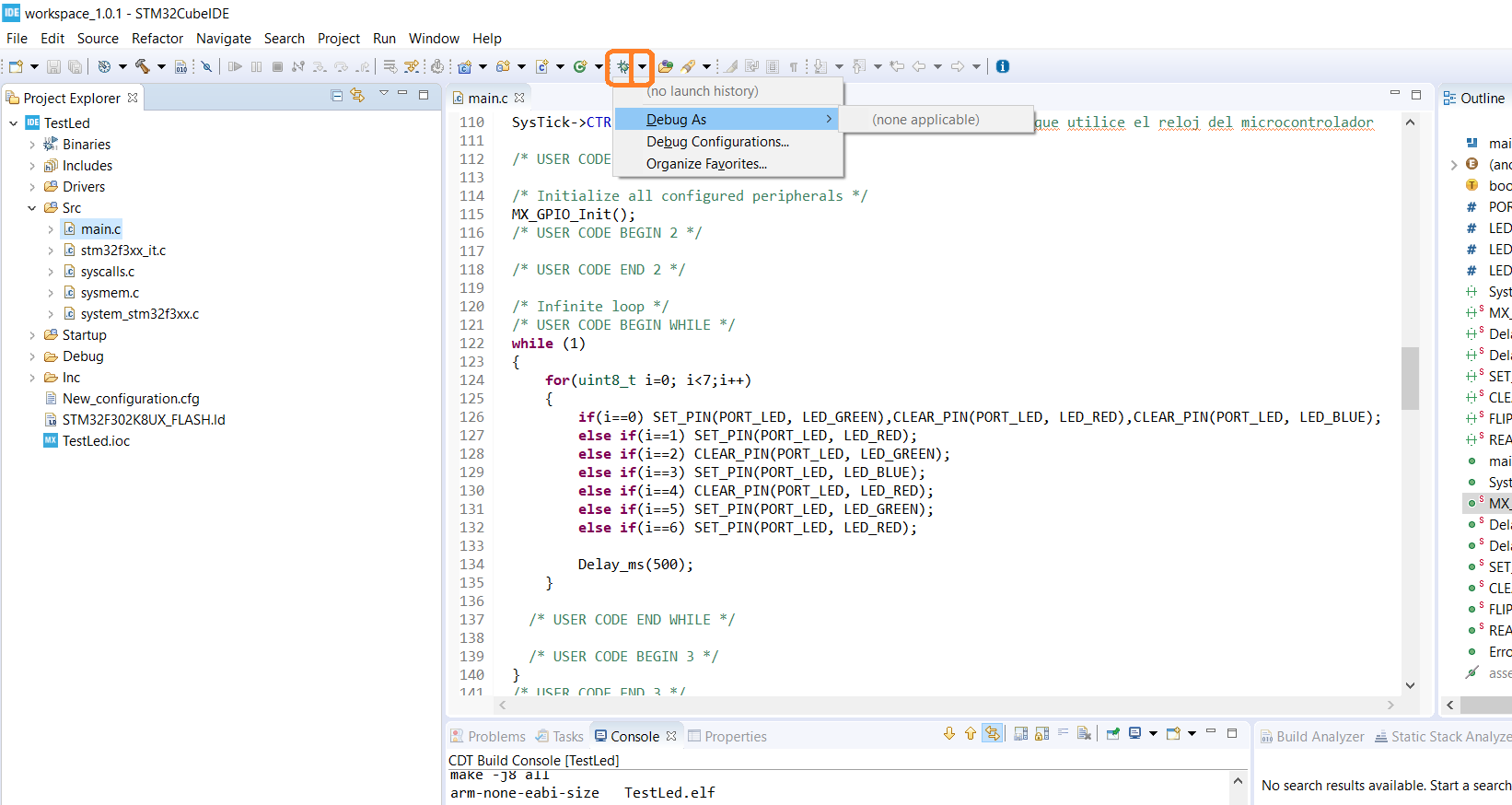Switch to the Tasks tab
Viewport: 1512px width, 805px height.
pos(560,737)
